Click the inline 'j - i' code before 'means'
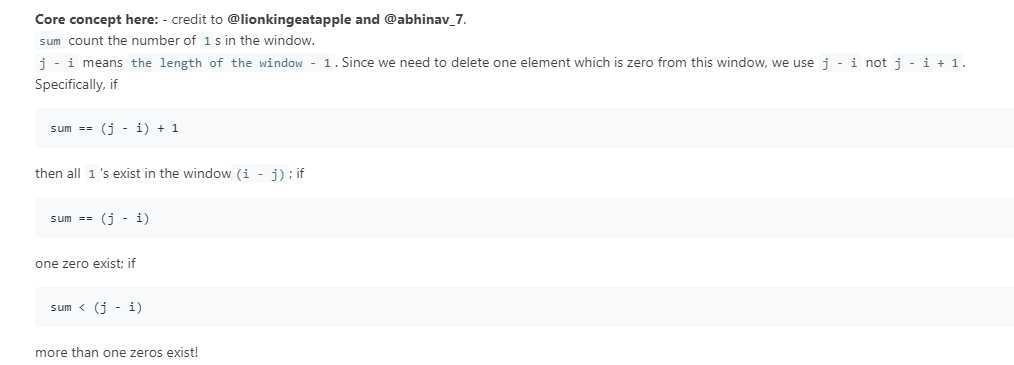The height and width of the screenshot is (365, 1014). coord(58,63)
